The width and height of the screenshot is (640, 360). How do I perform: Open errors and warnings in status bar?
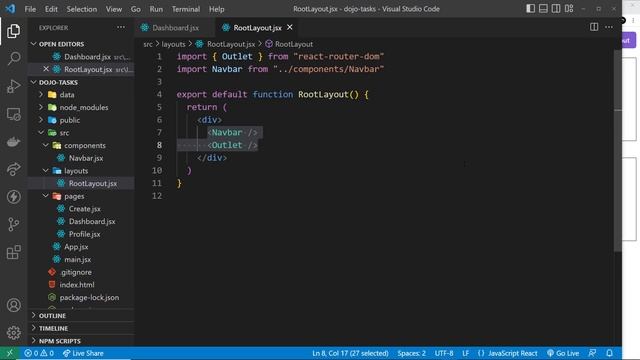[39, 353]
